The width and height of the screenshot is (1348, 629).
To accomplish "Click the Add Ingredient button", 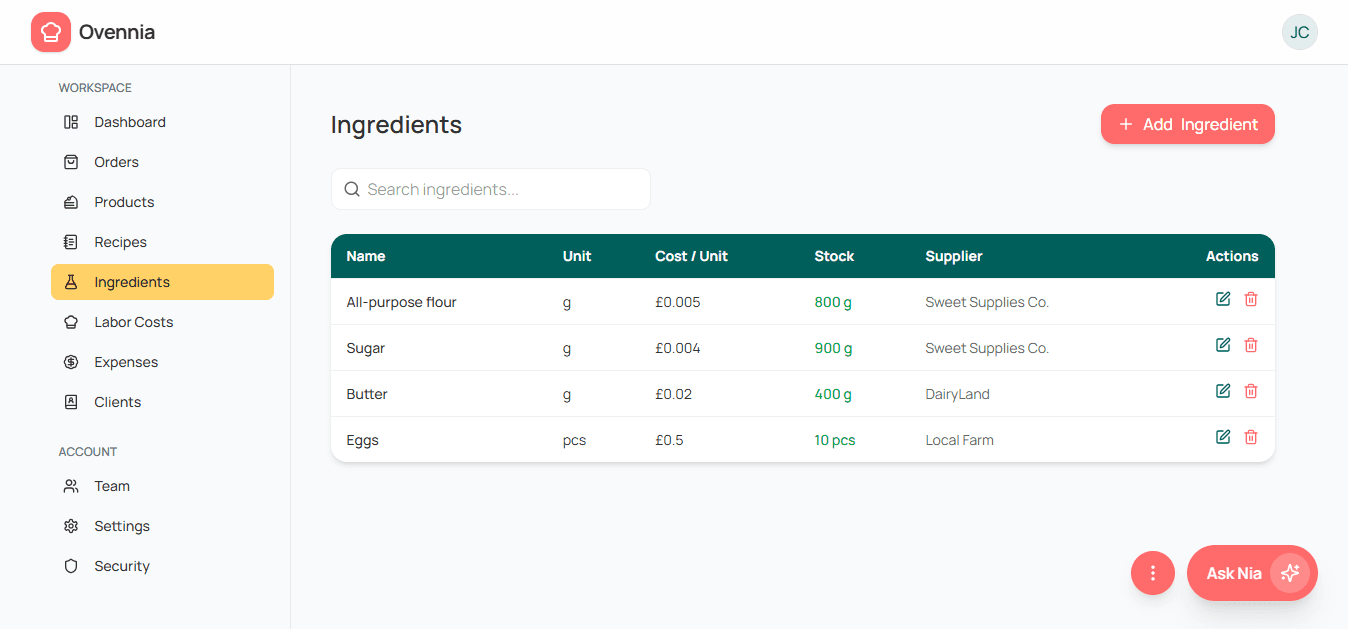I will click(x=1187, y=124).
